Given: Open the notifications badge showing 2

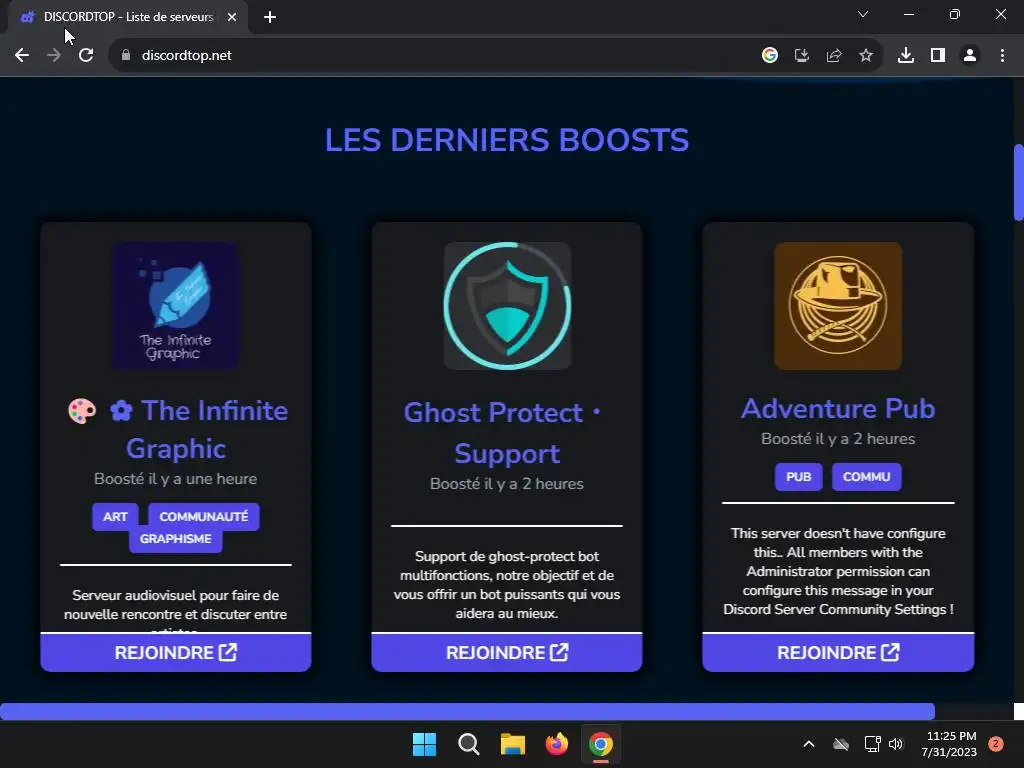Looking at the screenshot, I should [996, 744].
